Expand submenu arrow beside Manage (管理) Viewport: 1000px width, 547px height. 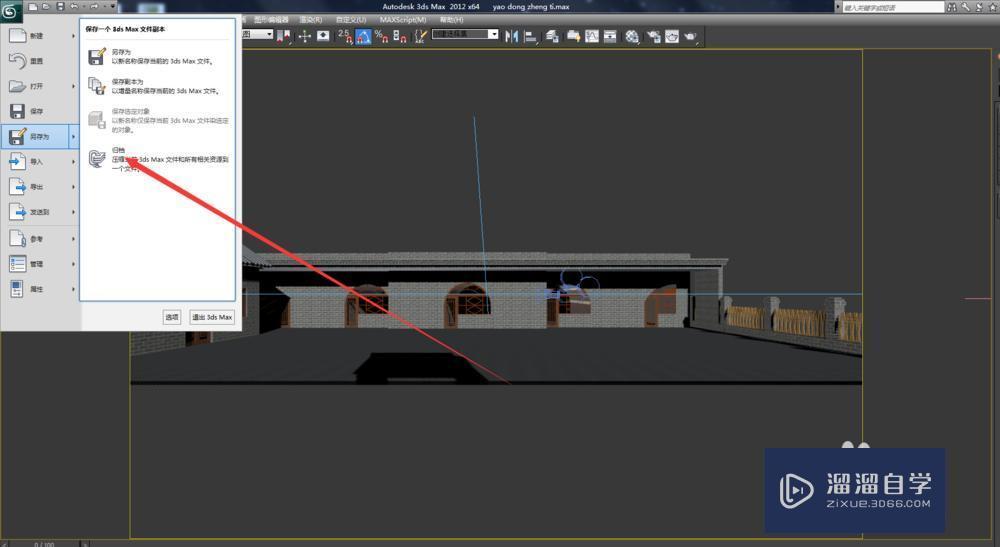73,264
